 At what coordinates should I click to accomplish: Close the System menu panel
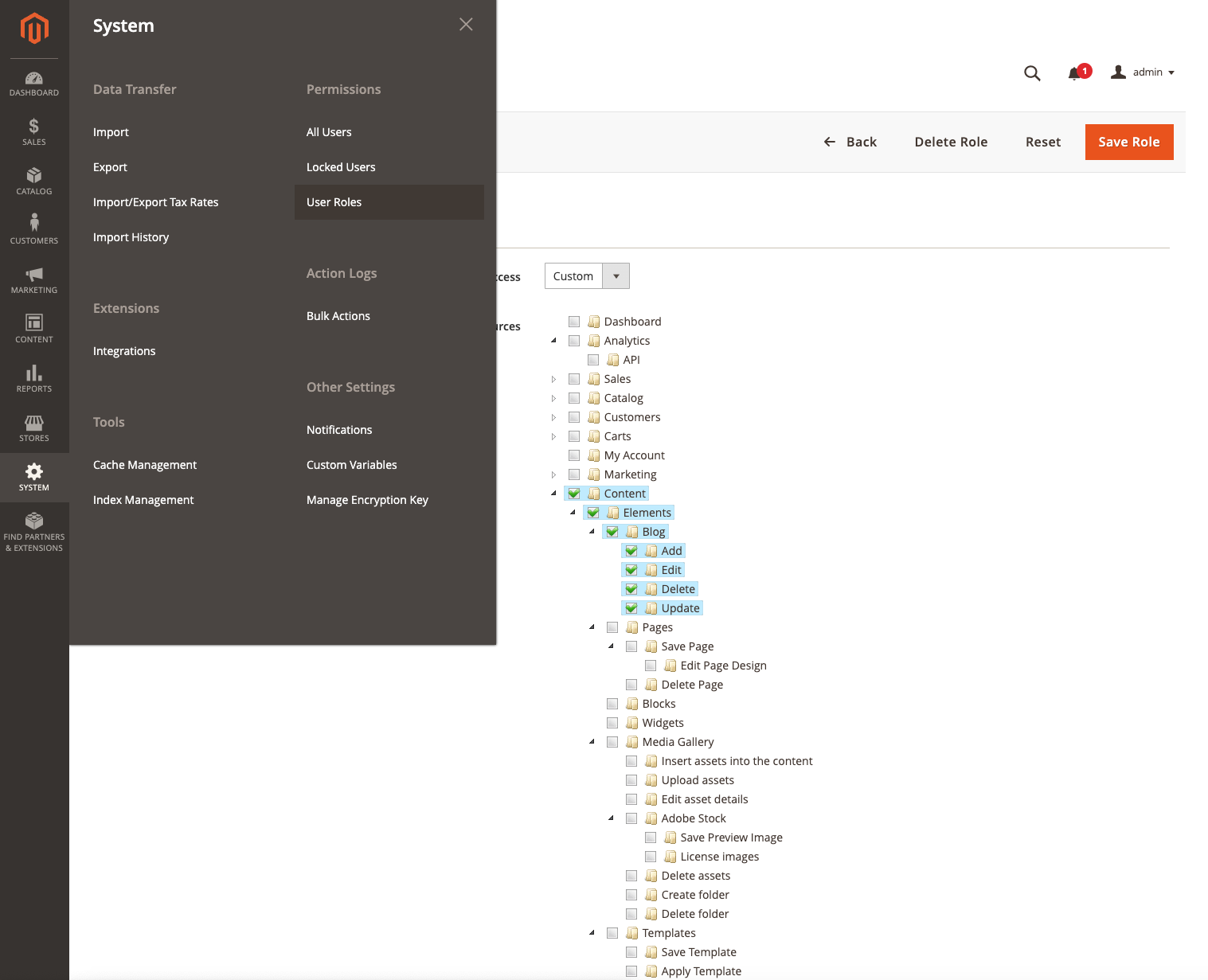(x=466, y=25)
